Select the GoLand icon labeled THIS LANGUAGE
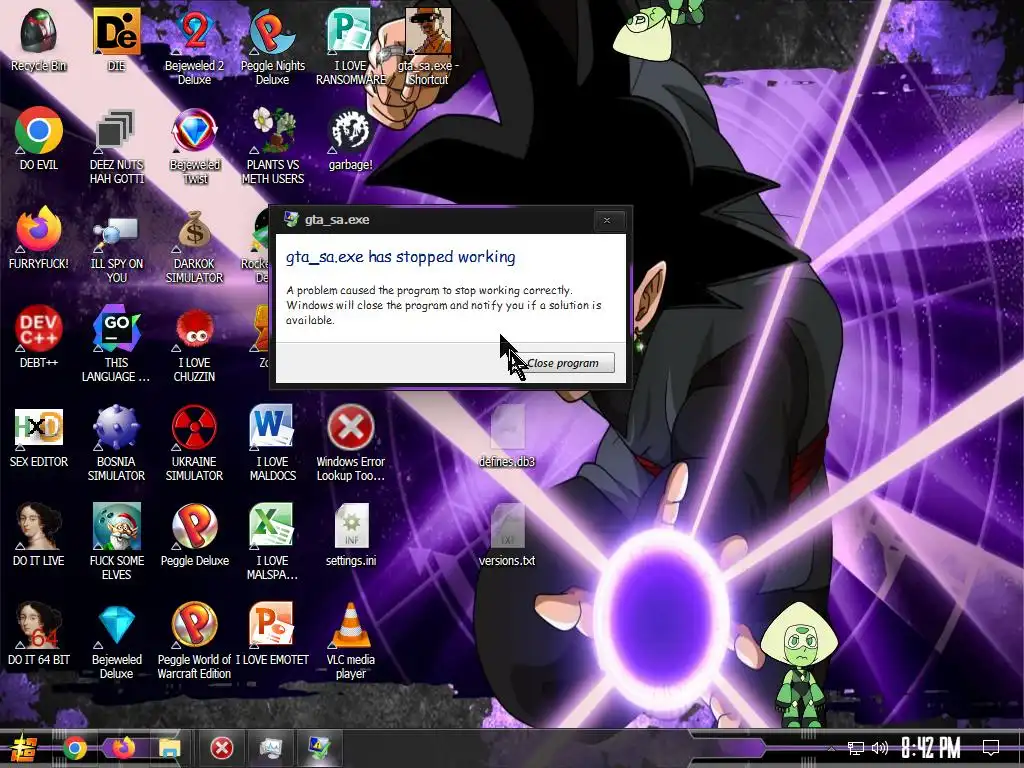The image size is (1024, 768). click(x=116, y=328)
